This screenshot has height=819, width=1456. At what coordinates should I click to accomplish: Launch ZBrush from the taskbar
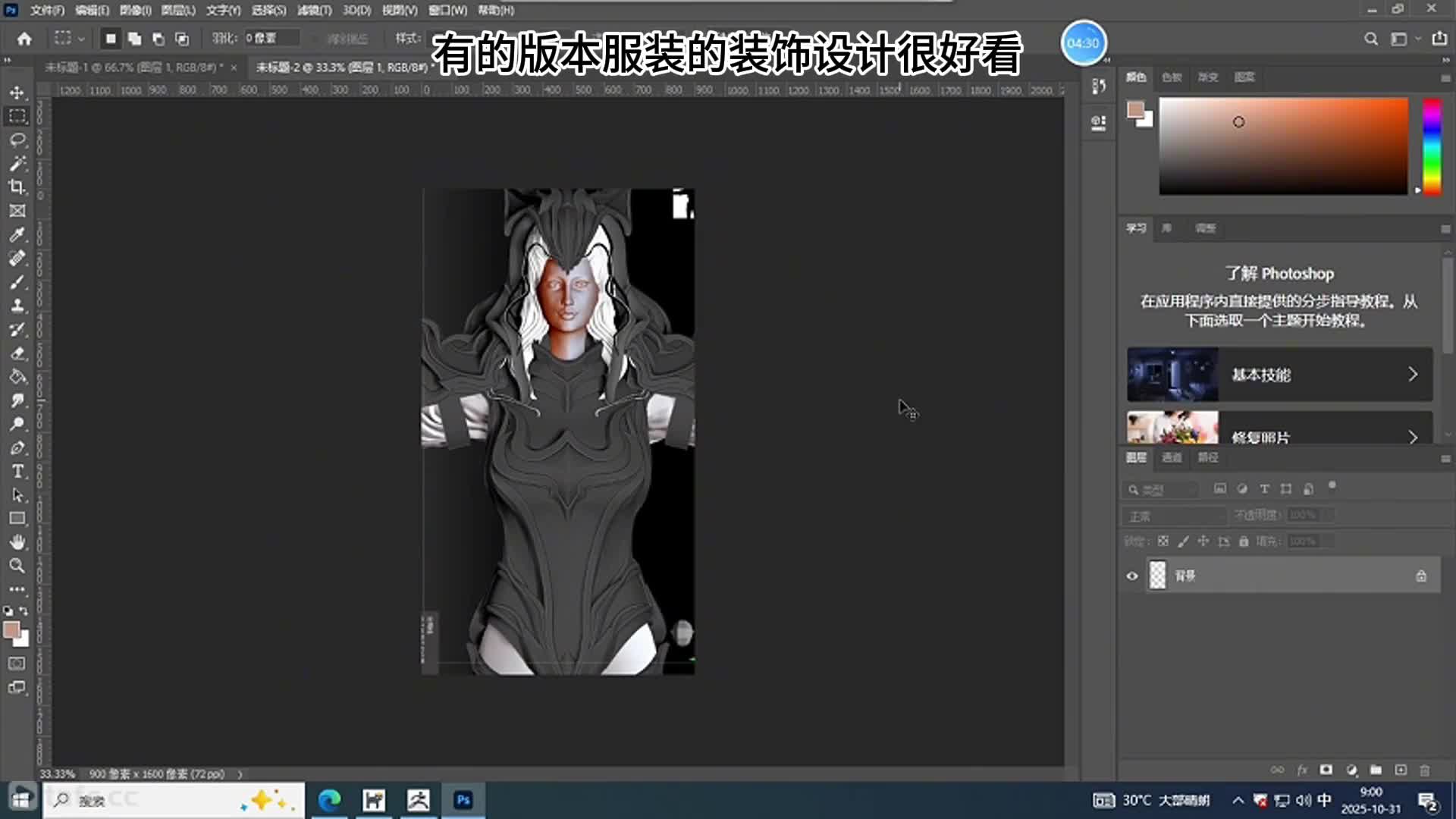pos(419,799)
